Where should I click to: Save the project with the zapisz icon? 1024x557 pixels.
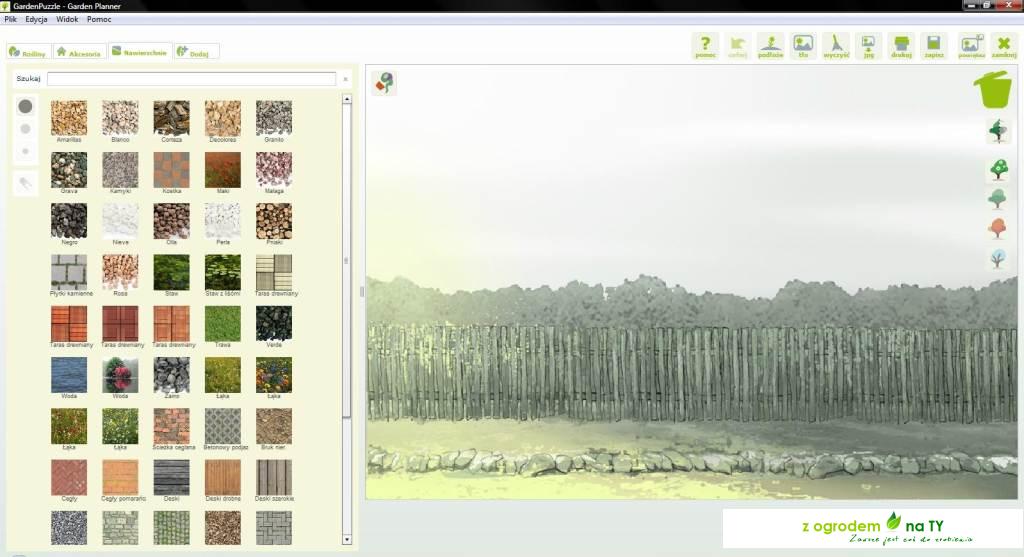coord(934,45)
